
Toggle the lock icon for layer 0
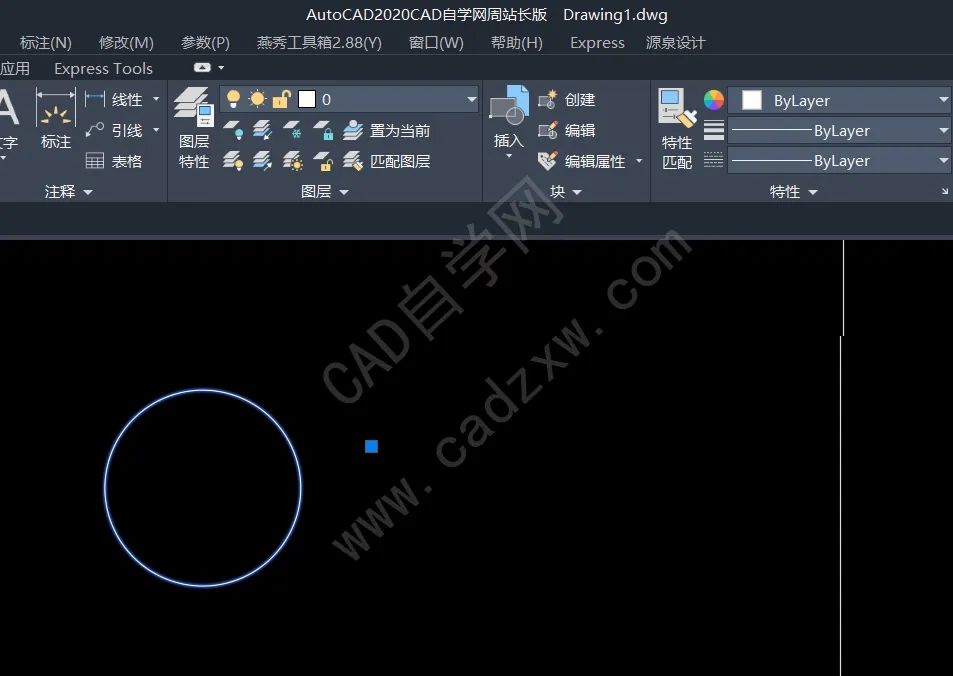point(281,99)
